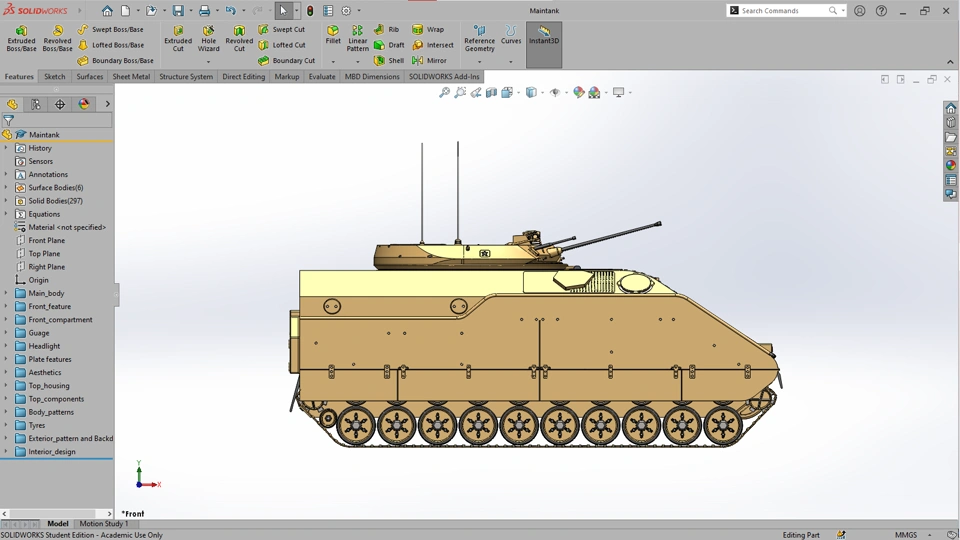Viewport: 960px width, 540px height.
Task: Choose Swept Cut command
Action: tap(281, 29)
